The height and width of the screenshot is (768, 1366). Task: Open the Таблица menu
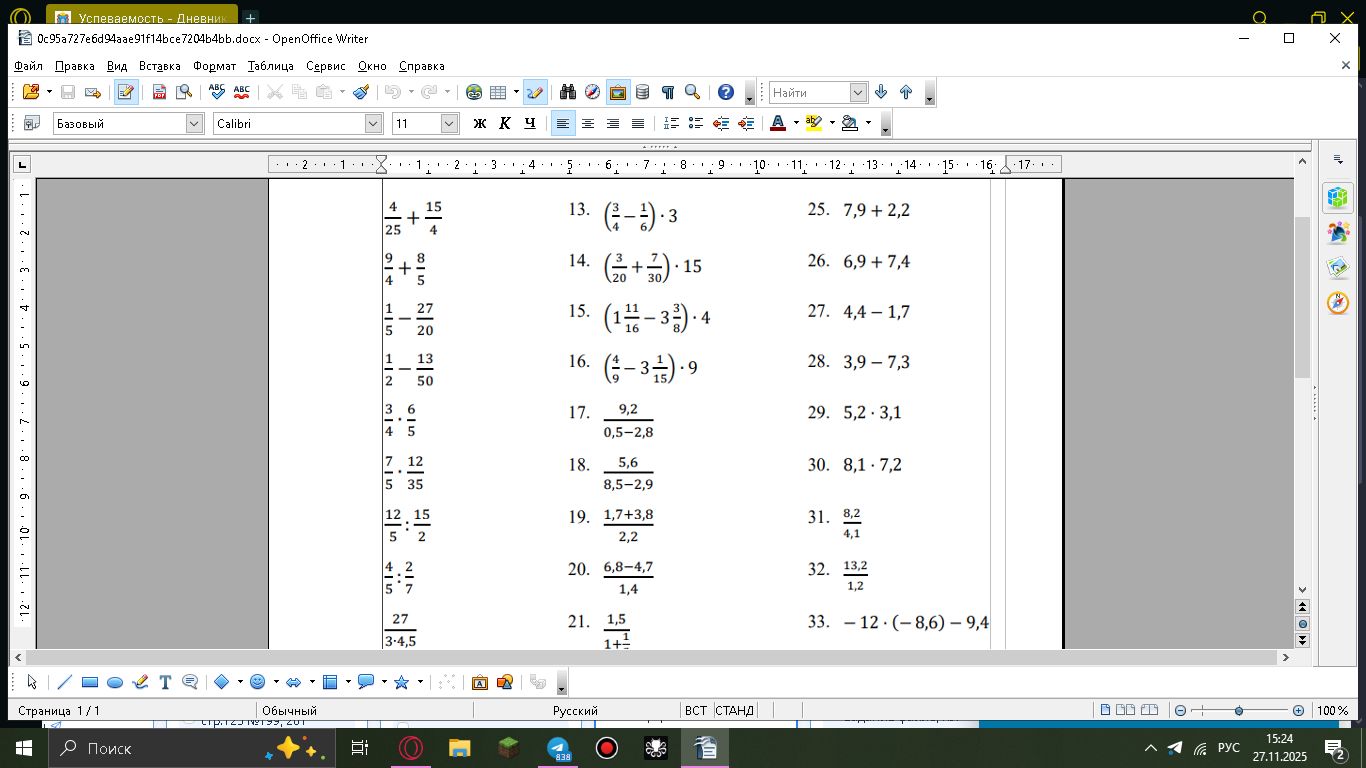click(x=270, y=66)
